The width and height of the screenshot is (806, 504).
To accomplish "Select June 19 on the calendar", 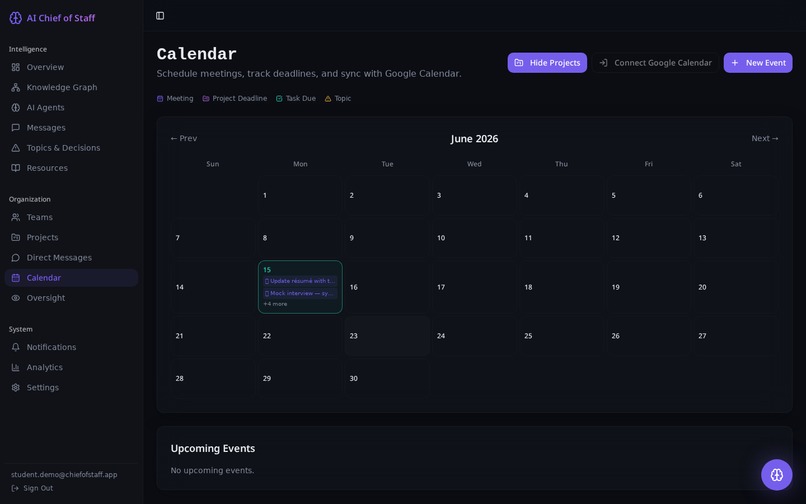I will (649, 287).
